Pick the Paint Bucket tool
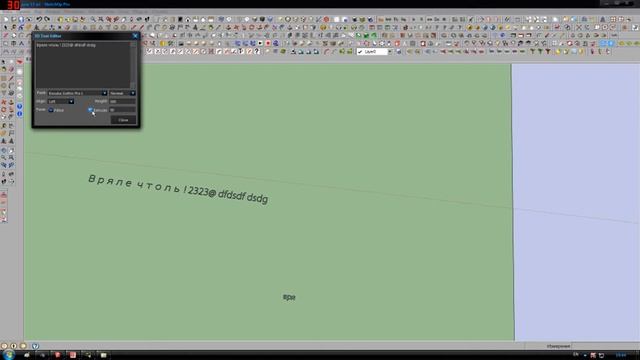This screenshot has height=360, width=640. (x=4, y=69)
